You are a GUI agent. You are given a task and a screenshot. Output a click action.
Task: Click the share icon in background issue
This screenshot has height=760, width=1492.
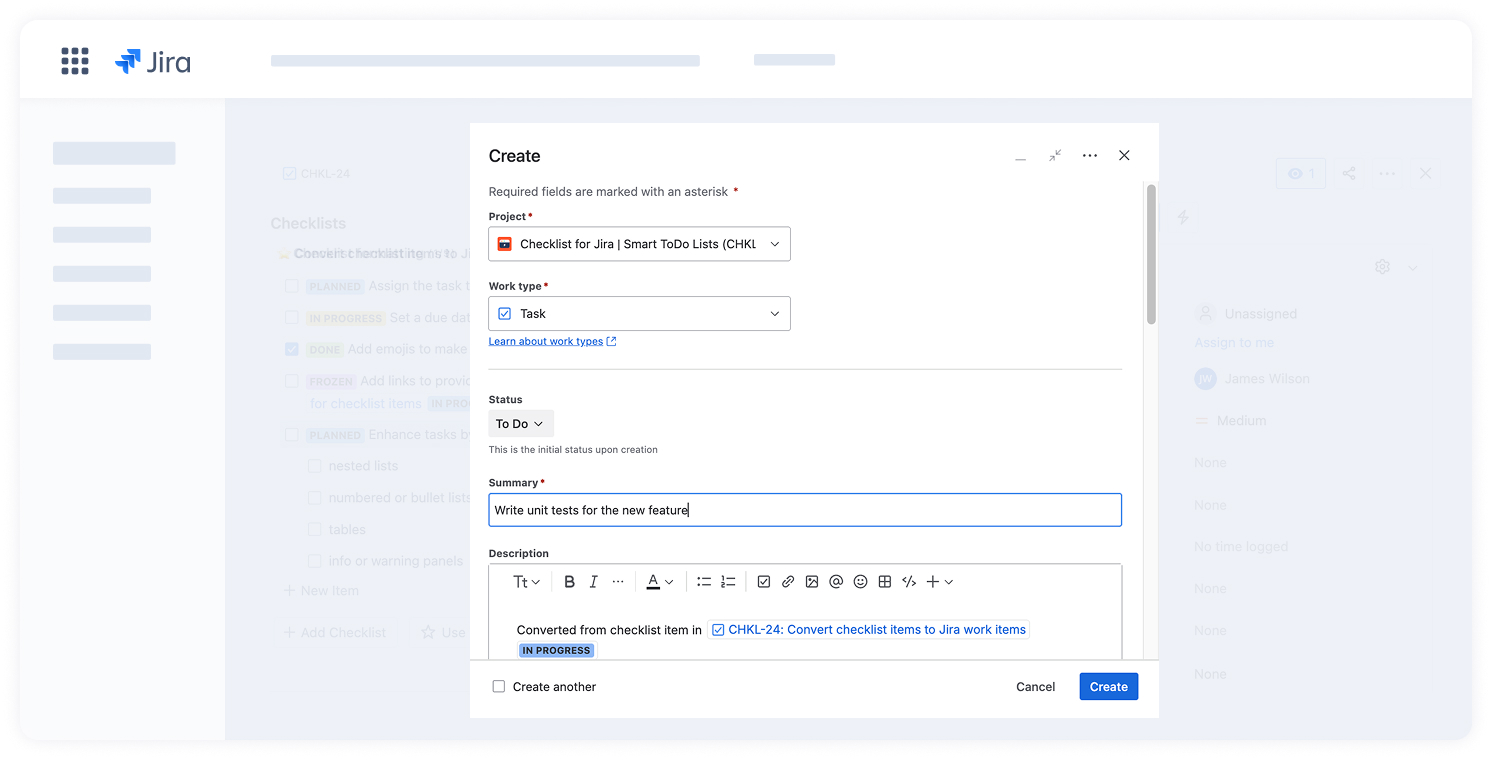tap(1349, 174)
